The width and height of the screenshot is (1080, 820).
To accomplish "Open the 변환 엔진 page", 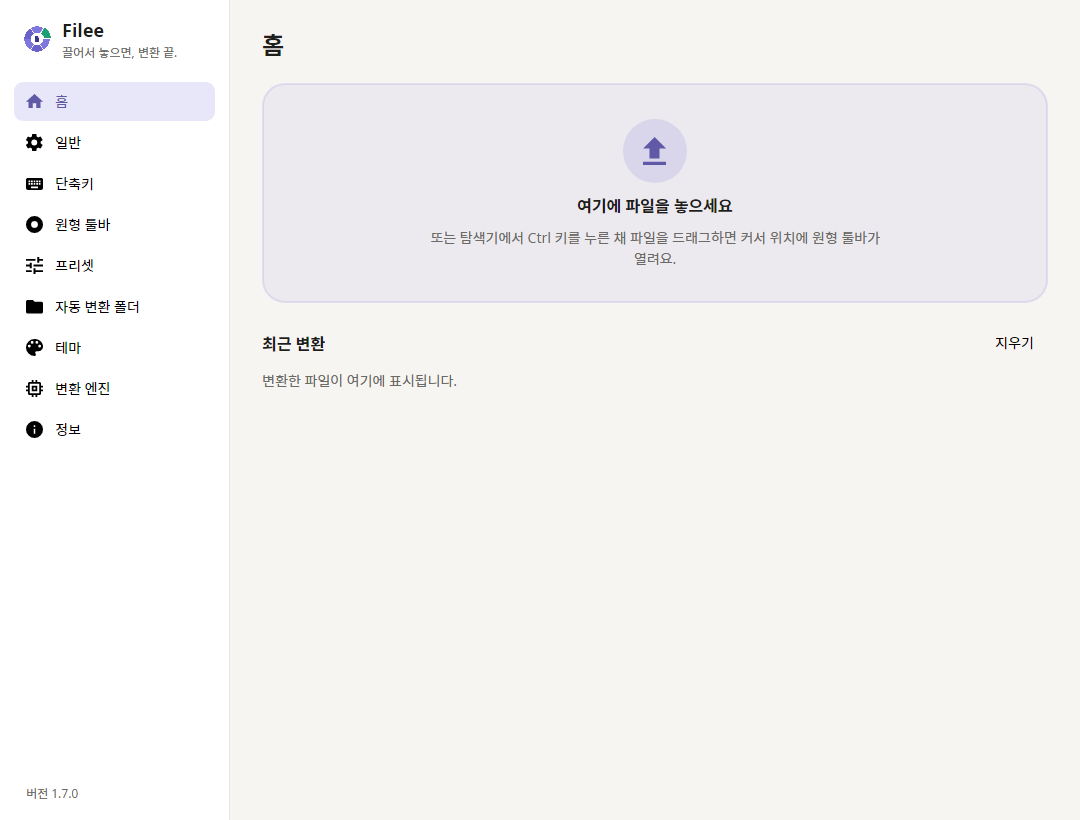I will (114, 388).
